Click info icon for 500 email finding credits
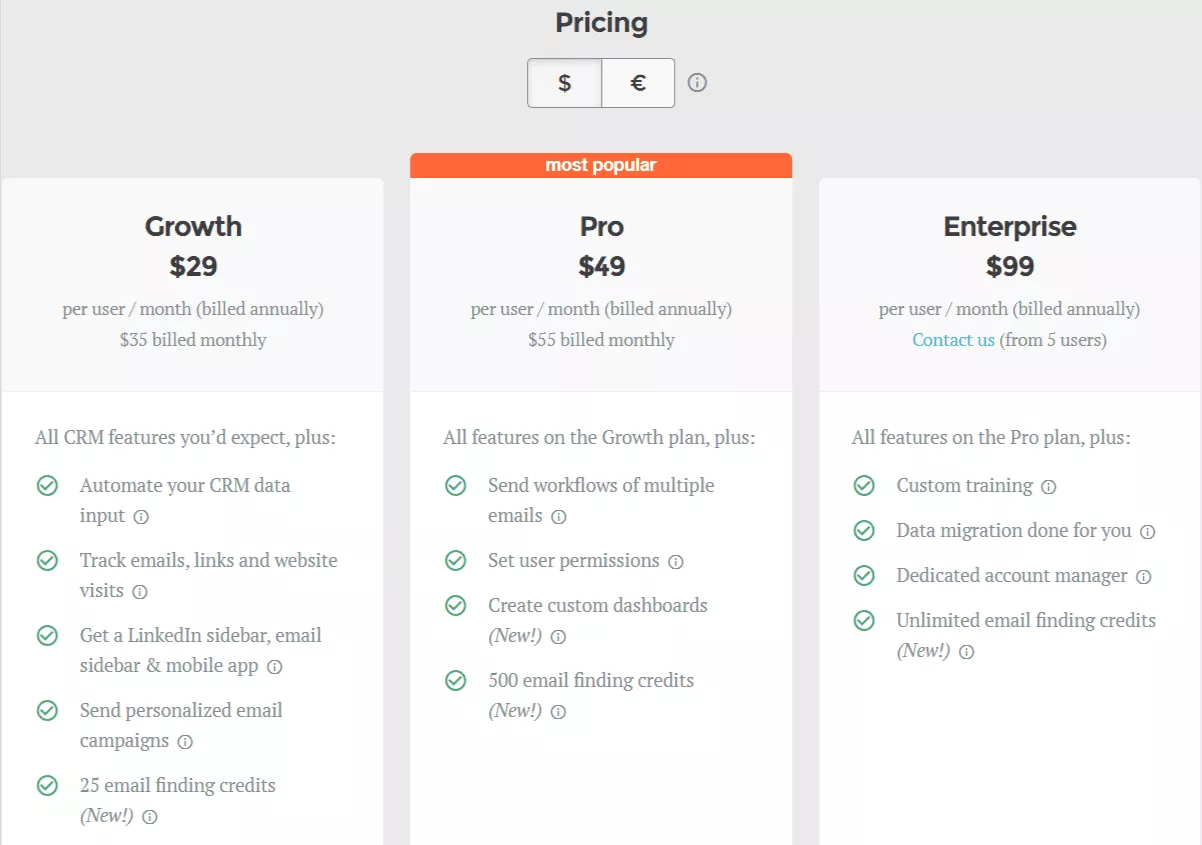Screen dimensions: 1202x845 pos(558,712)
